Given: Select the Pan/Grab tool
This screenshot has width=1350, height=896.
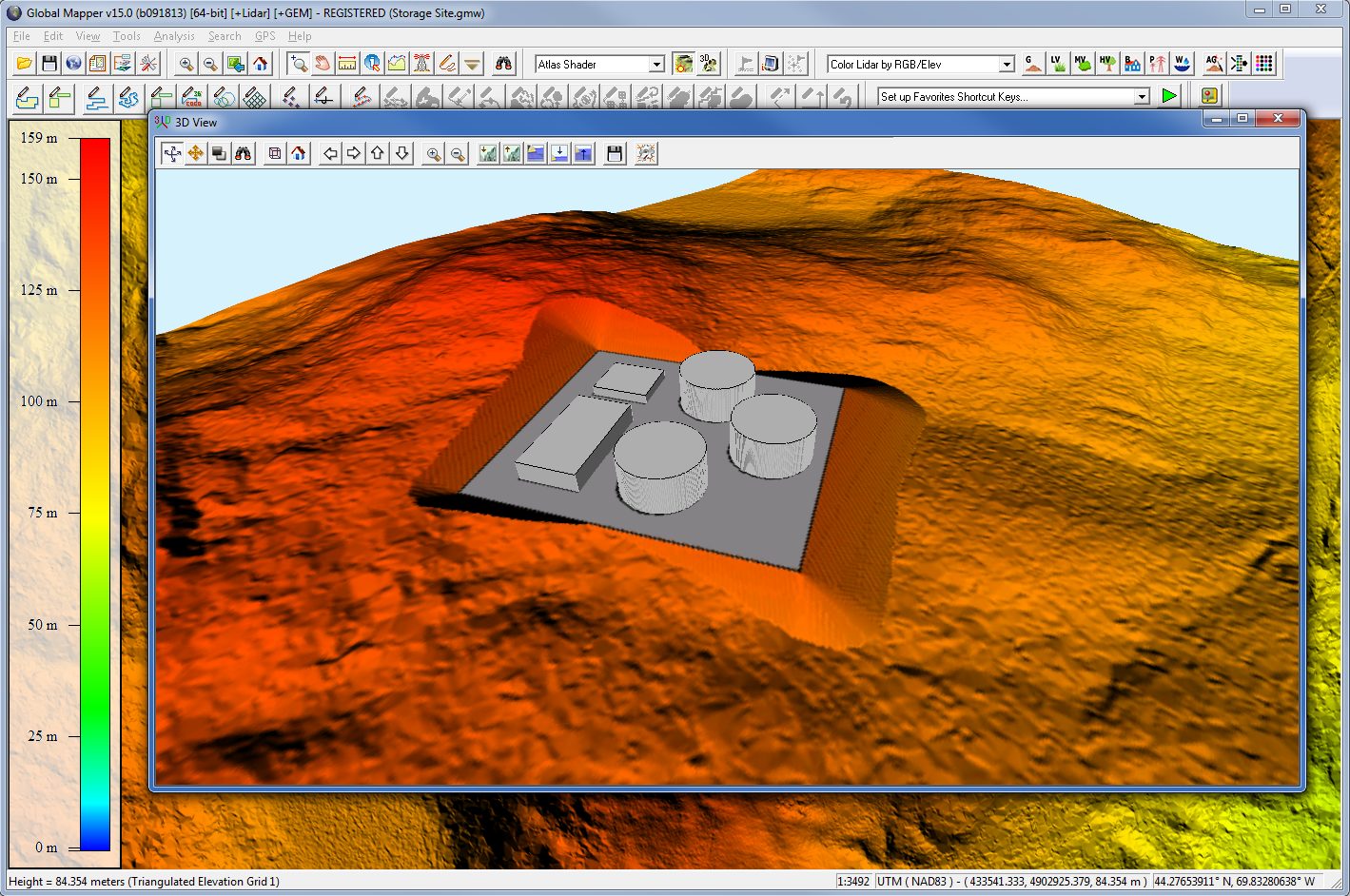Looking at the screenshot, I should 323,63.
